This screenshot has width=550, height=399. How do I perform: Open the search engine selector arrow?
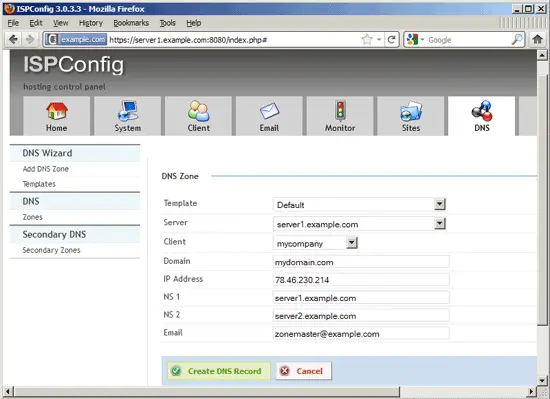tap(422, 40)
